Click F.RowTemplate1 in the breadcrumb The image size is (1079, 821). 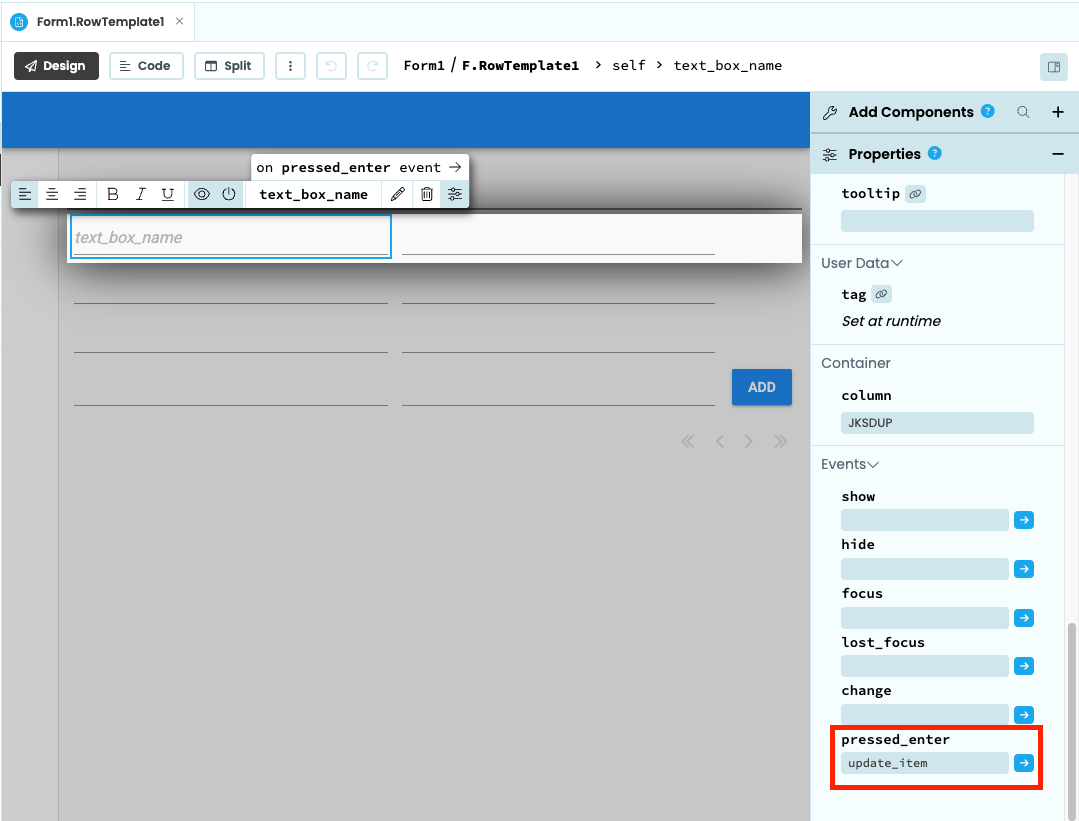pyautogui.click(x=520, y=65)
